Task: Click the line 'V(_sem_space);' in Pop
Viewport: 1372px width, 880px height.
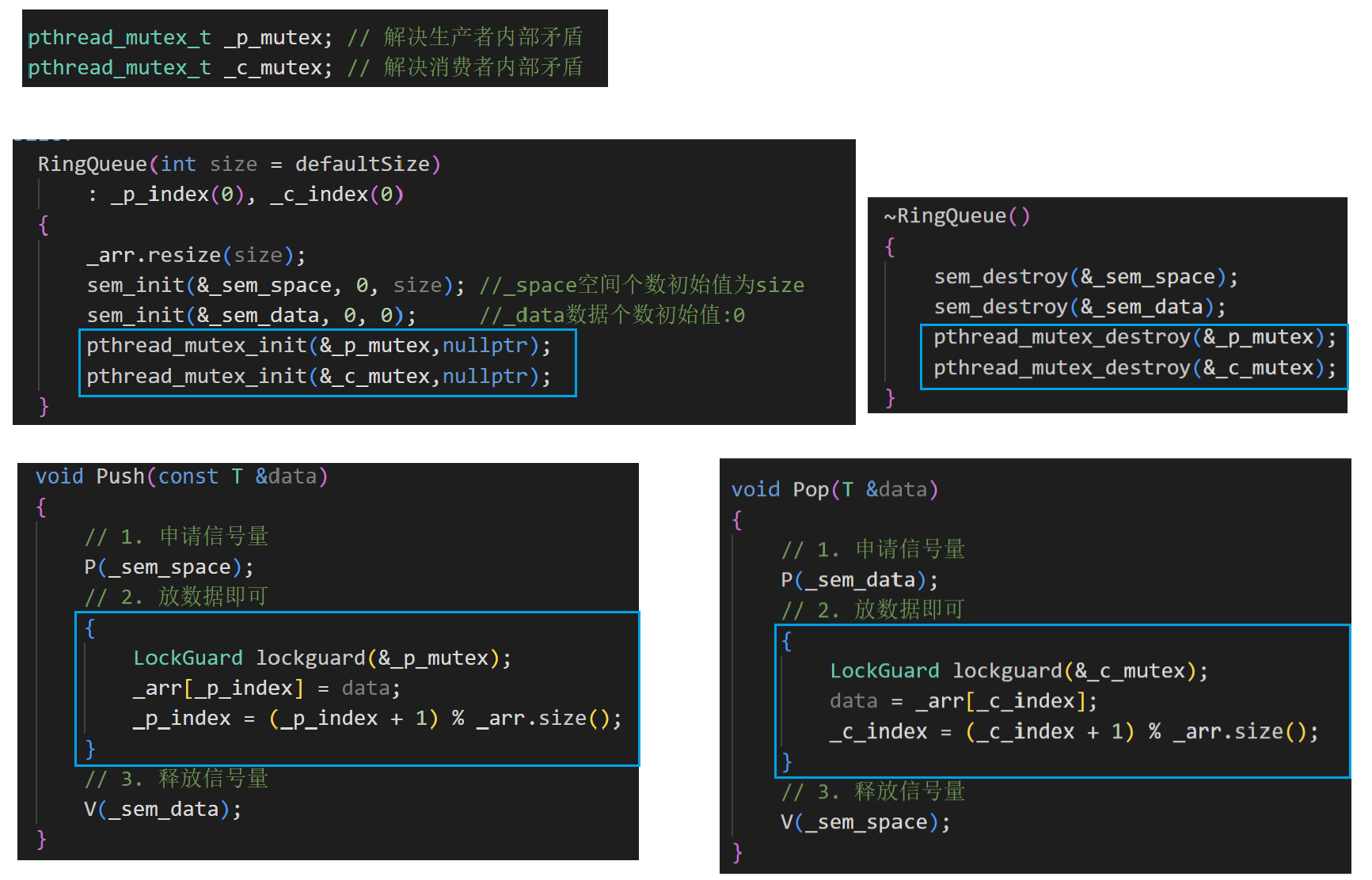Action: 866,822
